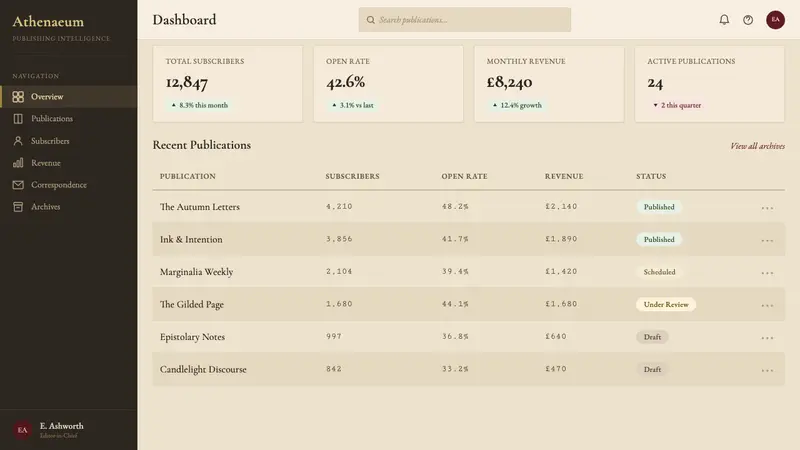Screen dimensions: 800x450
Task: Select revenue value £1,420
Action: pos(561,271)
